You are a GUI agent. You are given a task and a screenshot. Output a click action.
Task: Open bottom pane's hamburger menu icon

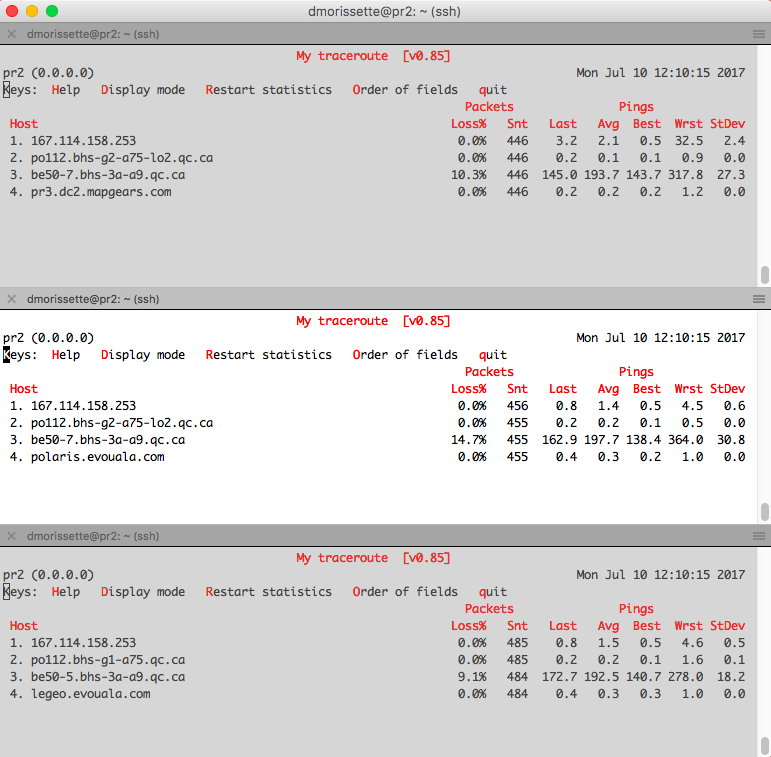click(x=759, y=536)
